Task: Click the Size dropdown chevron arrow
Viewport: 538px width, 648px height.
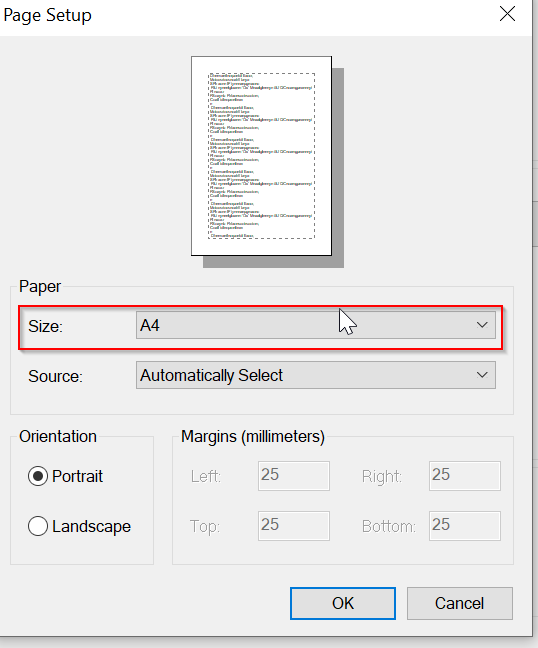Action: coord(482,325)
